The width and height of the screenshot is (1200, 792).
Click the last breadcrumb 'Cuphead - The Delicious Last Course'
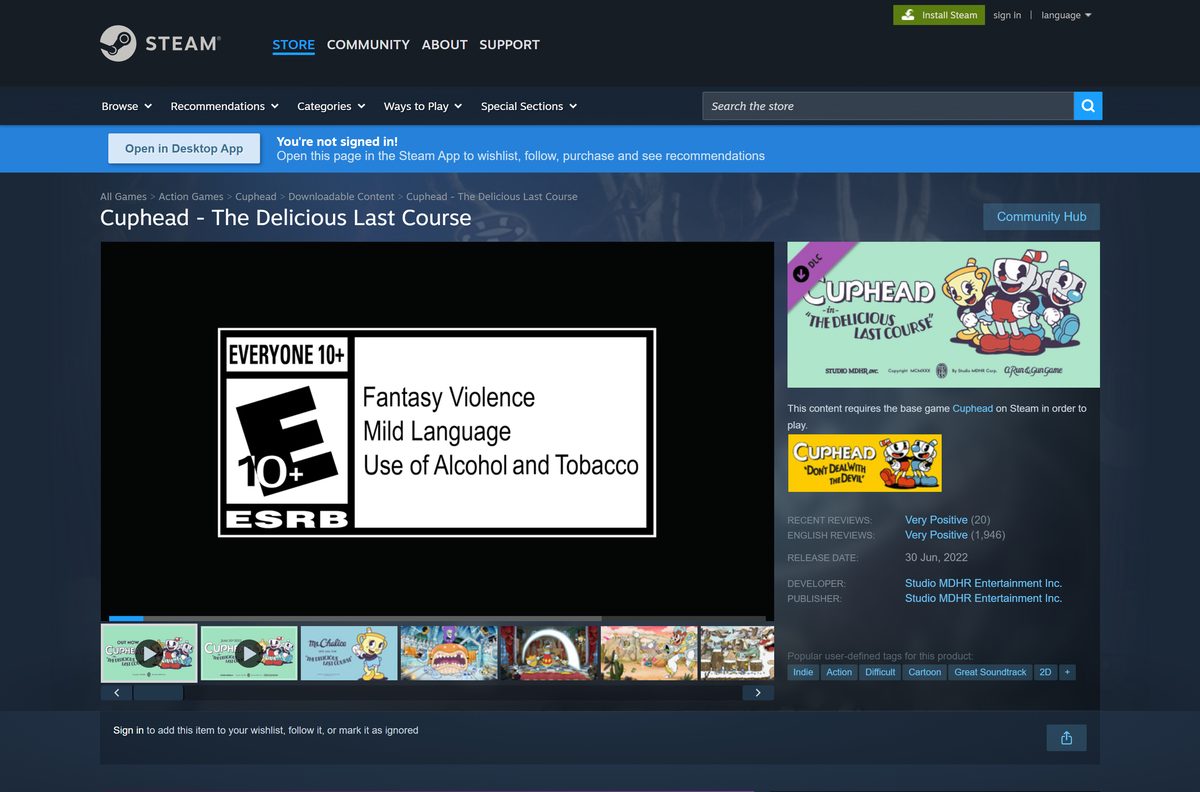click(492, 197)
